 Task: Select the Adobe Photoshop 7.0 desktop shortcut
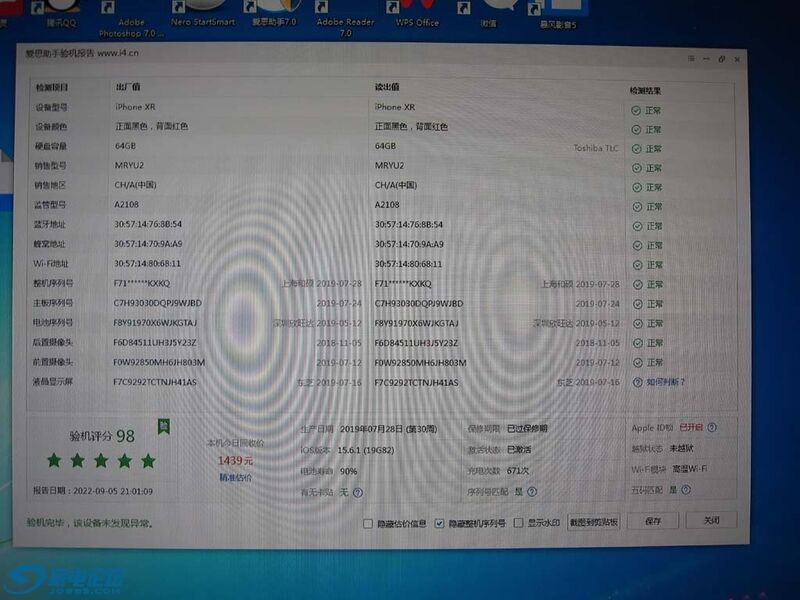click(x=131, y=20)
